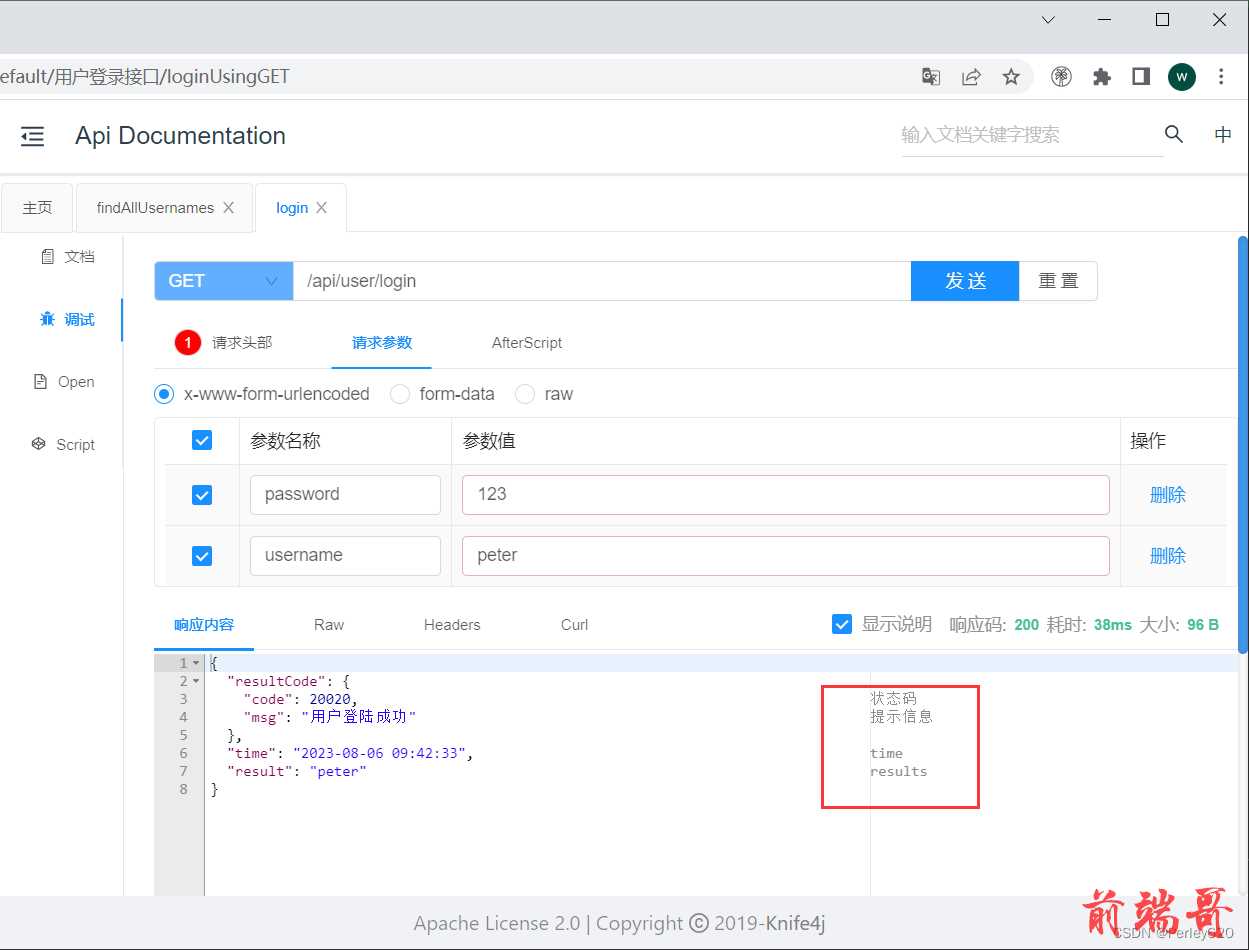Click the 大小 96 B value

coord(1203,625)
